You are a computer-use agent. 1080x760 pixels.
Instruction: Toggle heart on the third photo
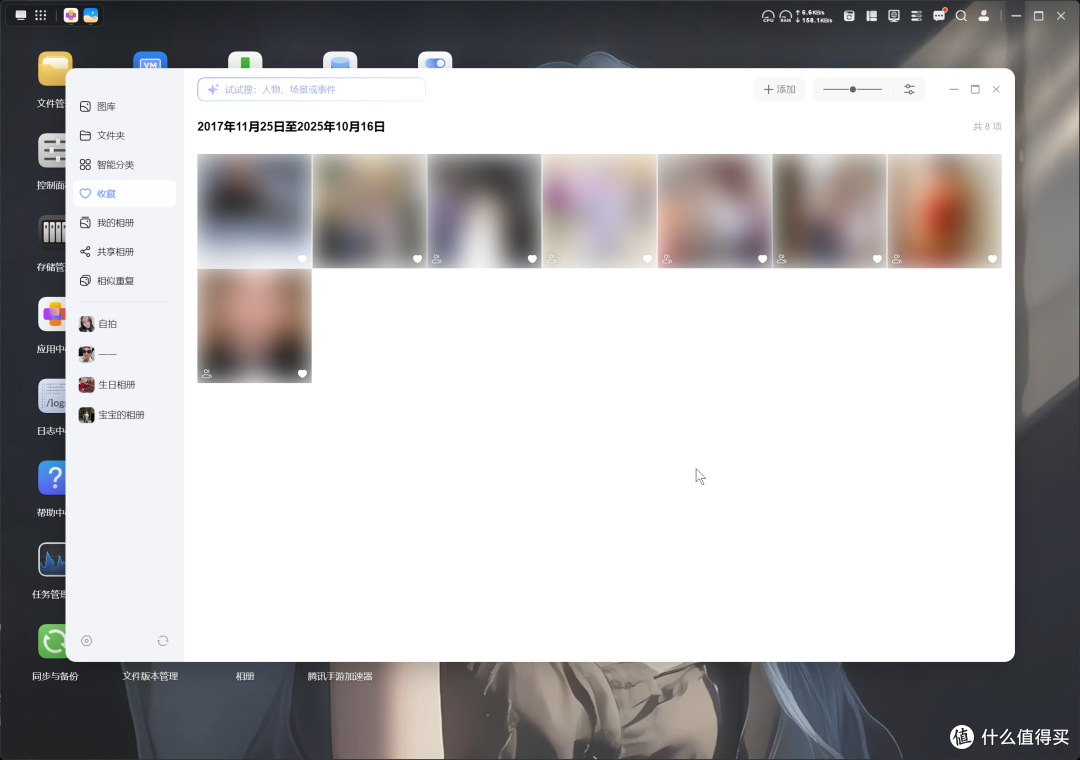click(532, 258)
